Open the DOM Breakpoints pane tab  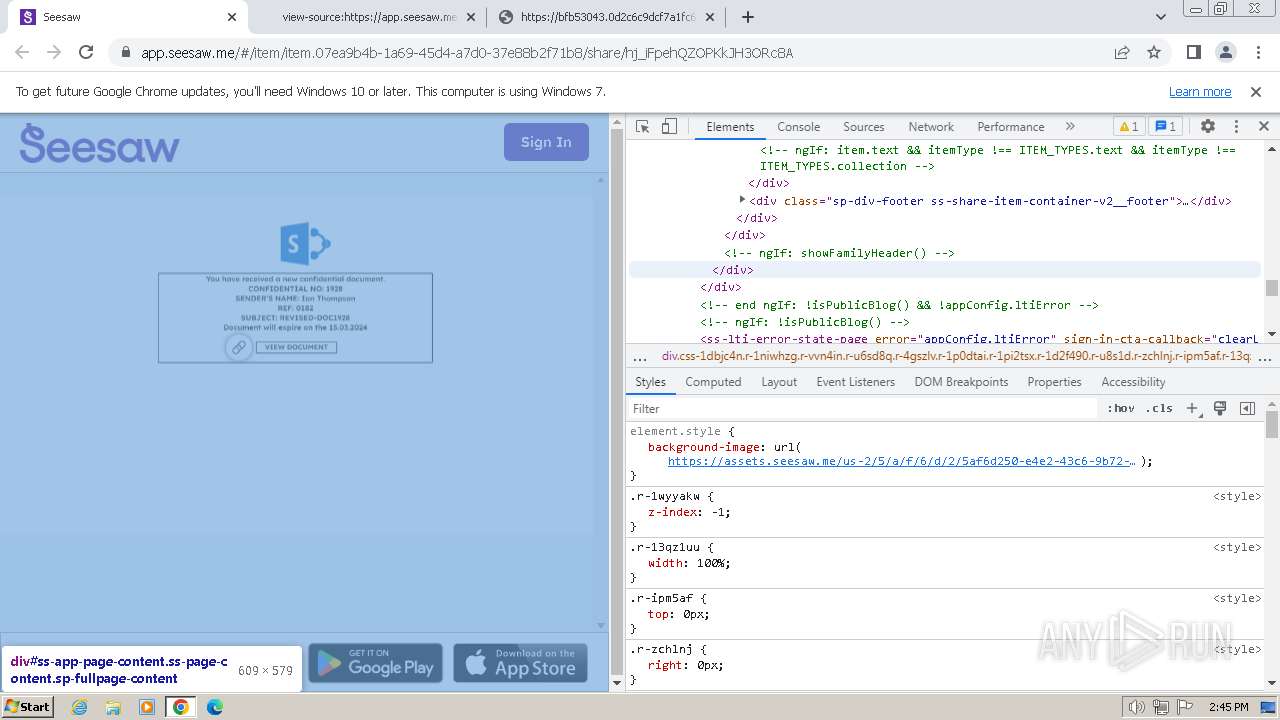[x=961, y=382]
